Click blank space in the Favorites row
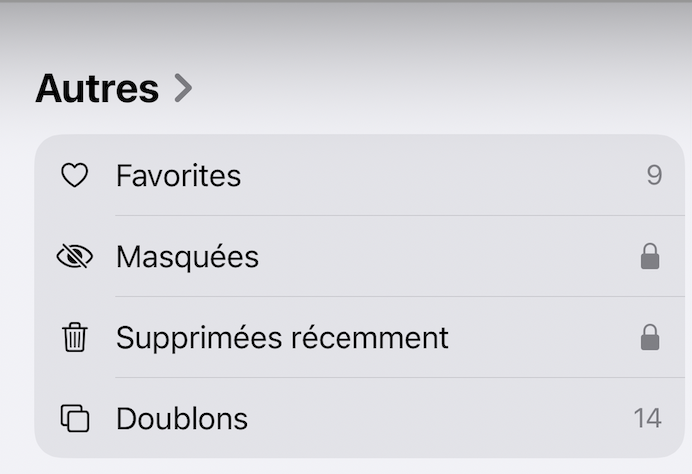The width and height of the screenshot is (692, 474). (x=440, y=176)
